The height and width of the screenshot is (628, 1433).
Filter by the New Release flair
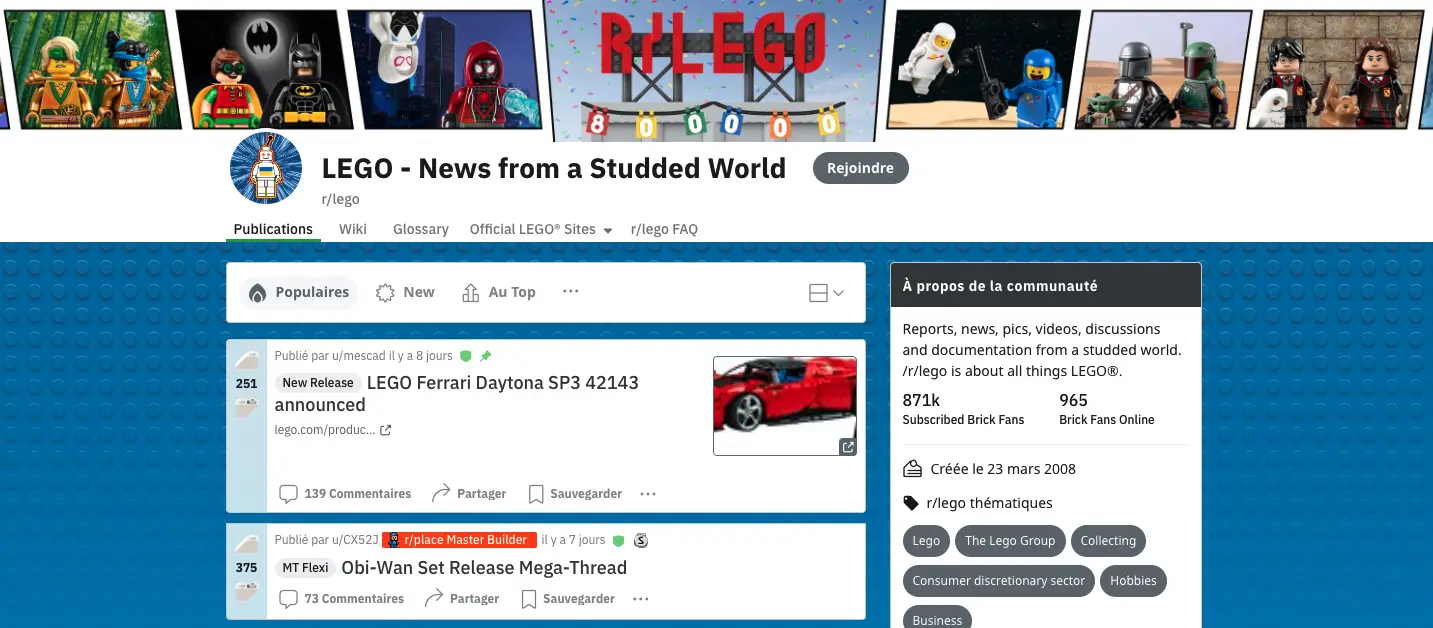tap(318, 383)
